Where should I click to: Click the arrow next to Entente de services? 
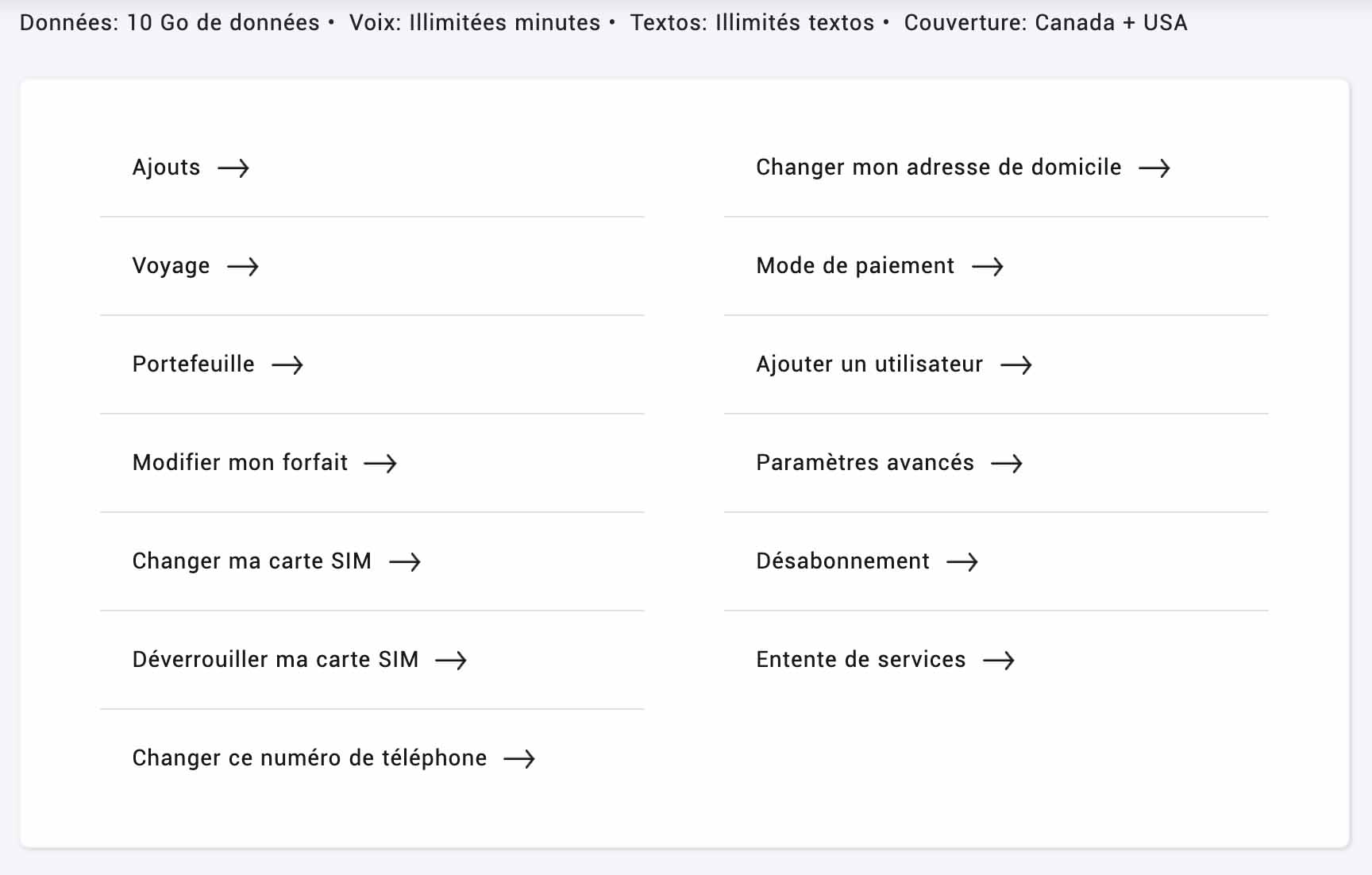point(999,661)
